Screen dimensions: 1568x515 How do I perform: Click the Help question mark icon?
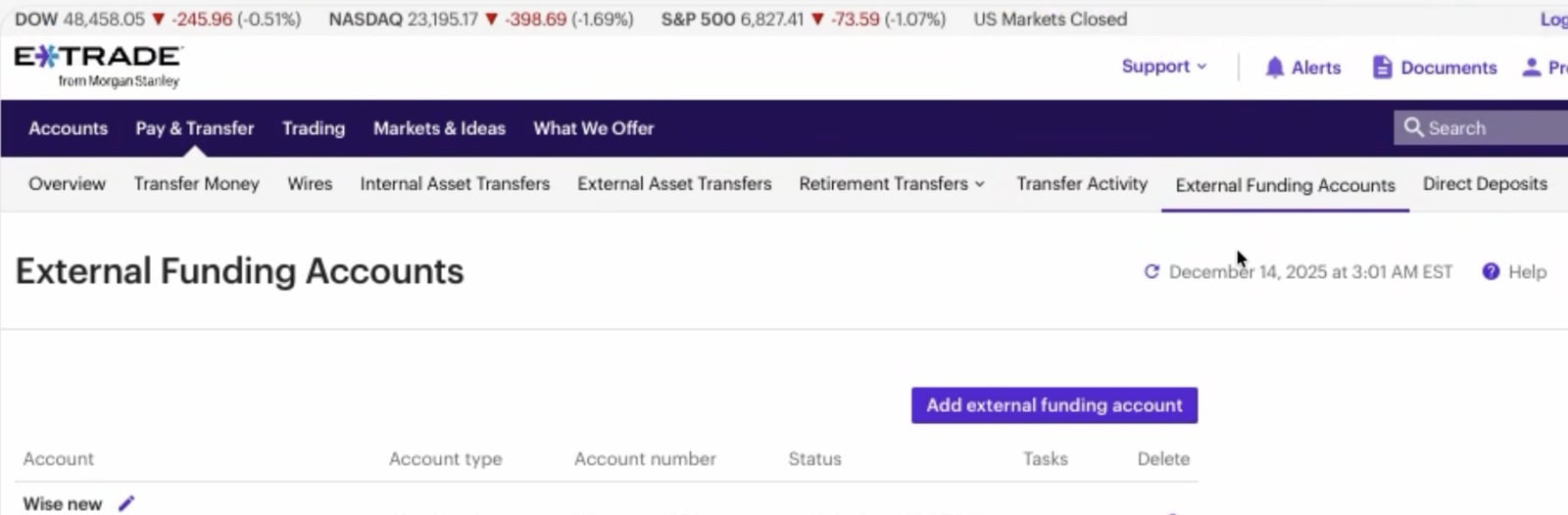(1491, 272)
